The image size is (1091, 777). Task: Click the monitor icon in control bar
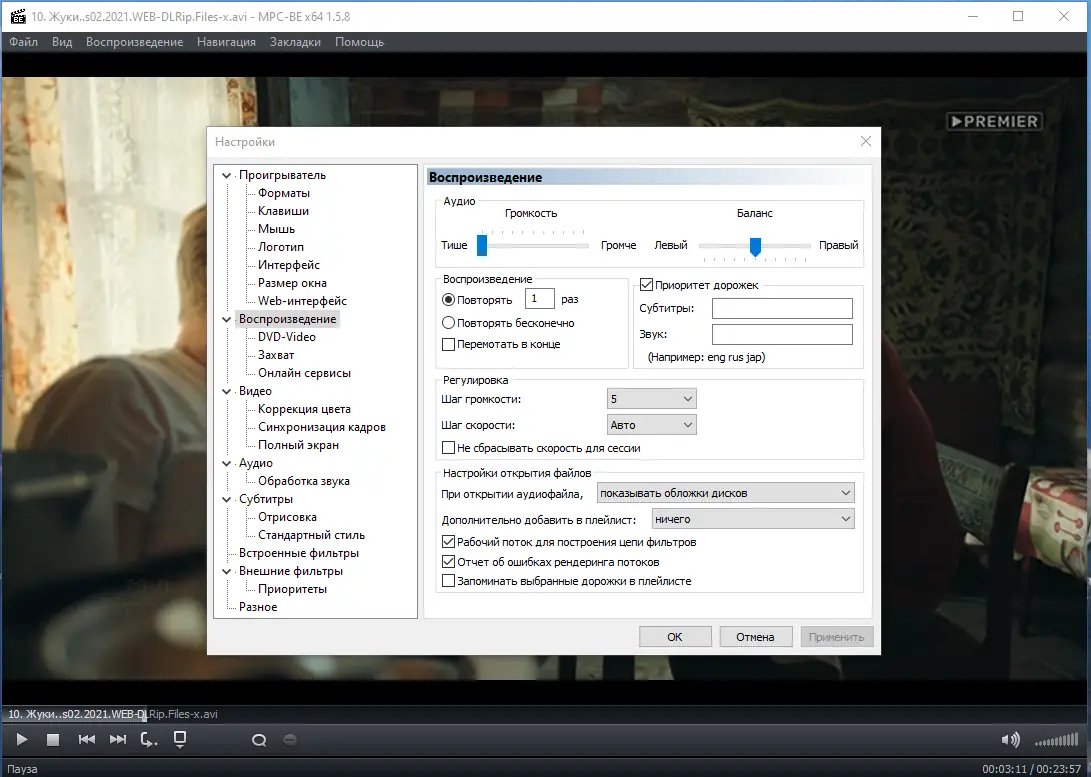(x=180, y=739)
